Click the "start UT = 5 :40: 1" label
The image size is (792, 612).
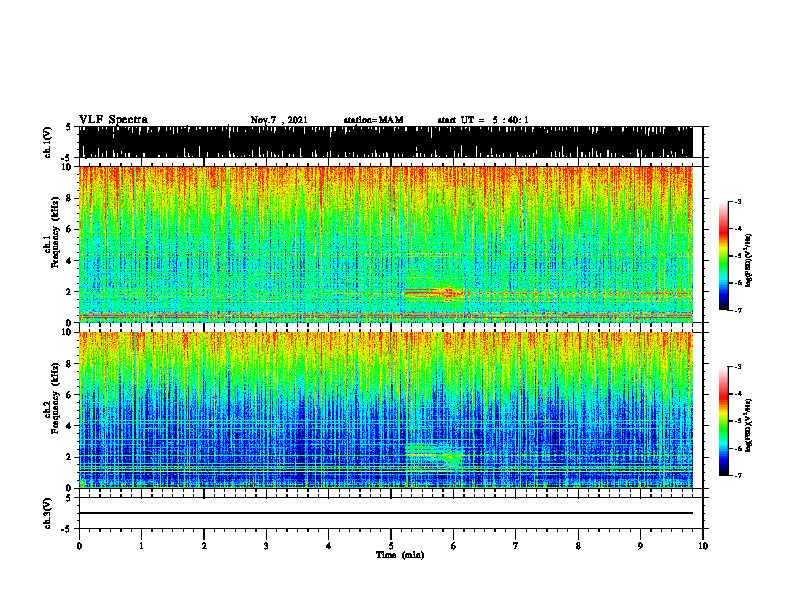[x=483, y=120]
